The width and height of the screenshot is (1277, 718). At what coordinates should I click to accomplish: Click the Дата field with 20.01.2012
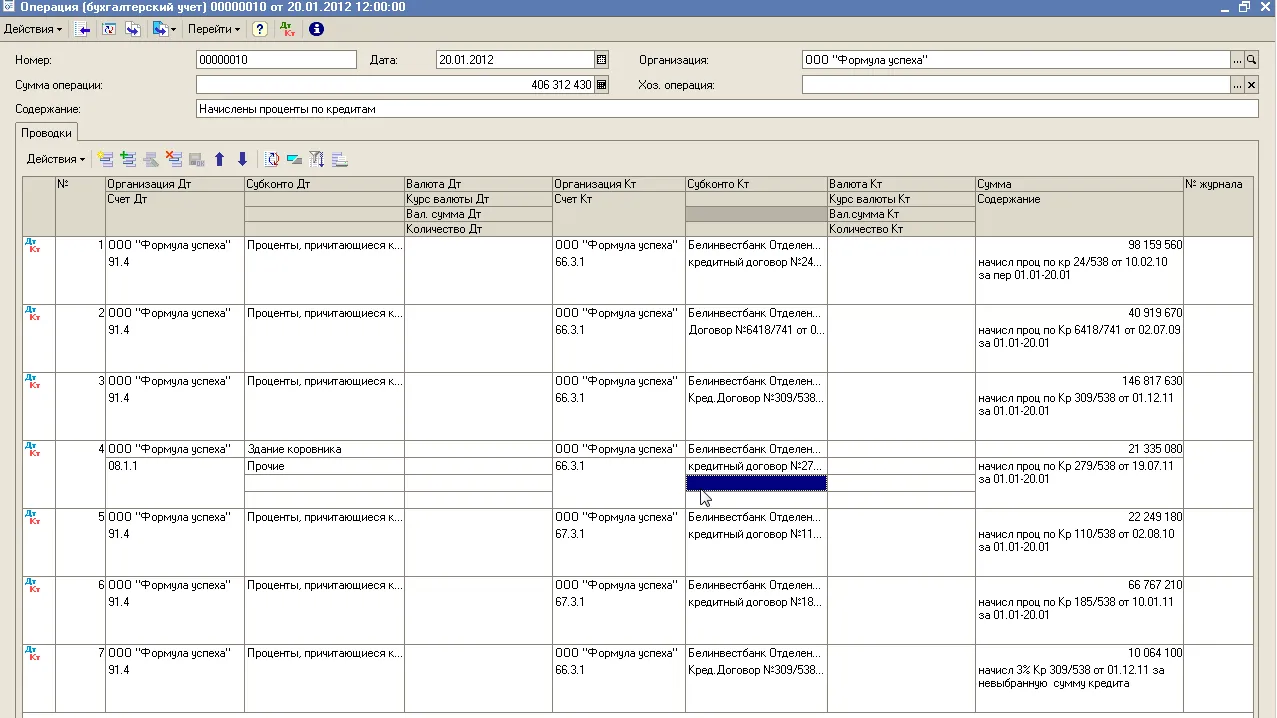point(515,60)
